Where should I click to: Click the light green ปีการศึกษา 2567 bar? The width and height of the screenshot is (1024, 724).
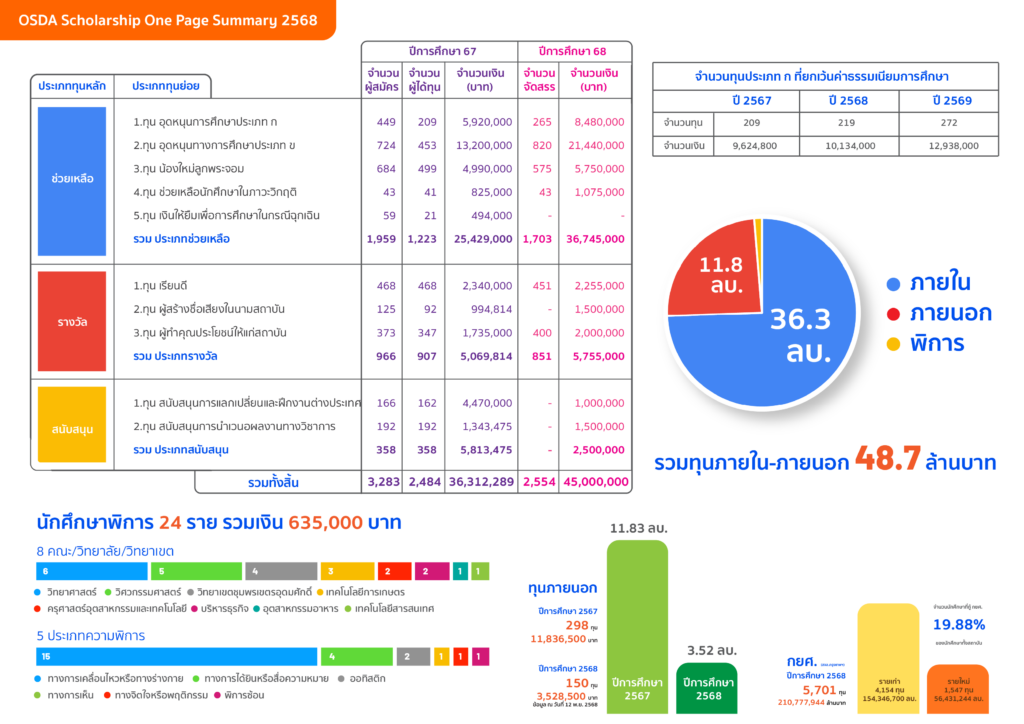point(637,630)
